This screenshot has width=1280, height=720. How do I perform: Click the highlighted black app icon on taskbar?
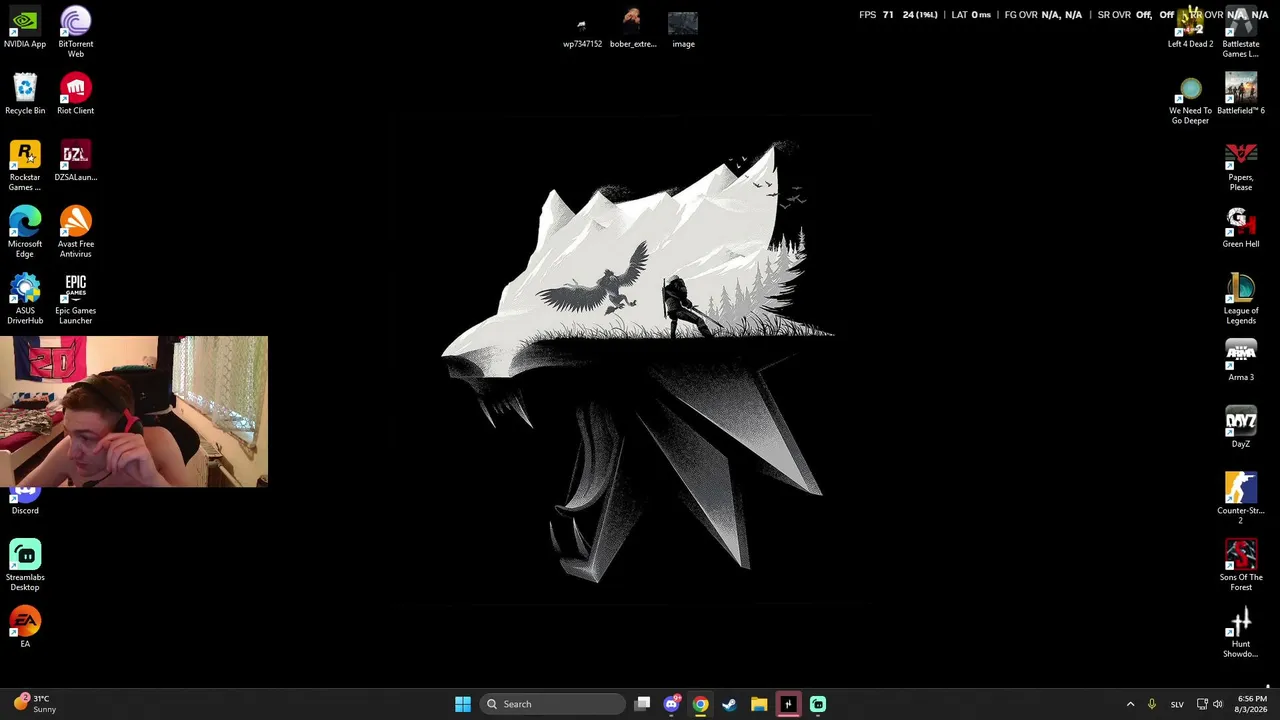tap(788, 704)
